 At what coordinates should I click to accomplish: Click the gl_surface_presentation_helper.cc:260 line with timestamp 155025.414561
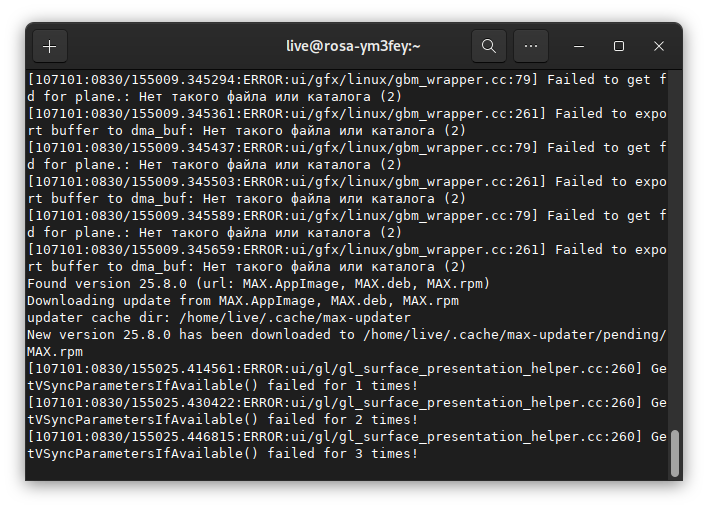[x=340, y=369]
